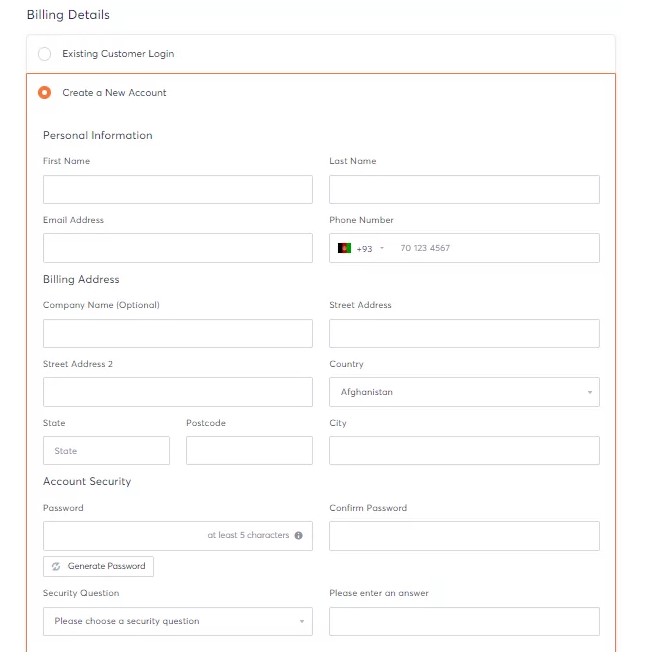Click the security answer input field
Screen dimensions: 647x665
(464, 622)
